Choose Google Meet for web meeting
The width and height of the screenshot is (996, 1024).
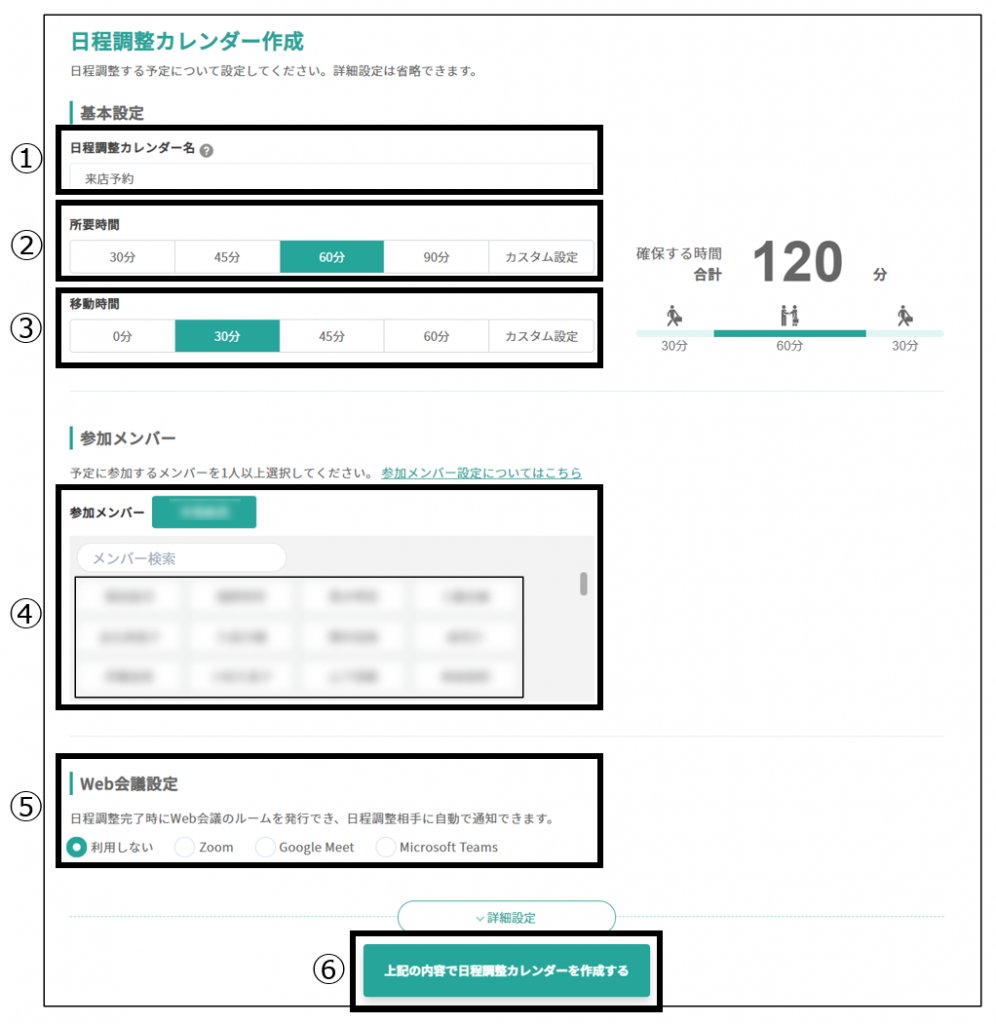(265, 847)
